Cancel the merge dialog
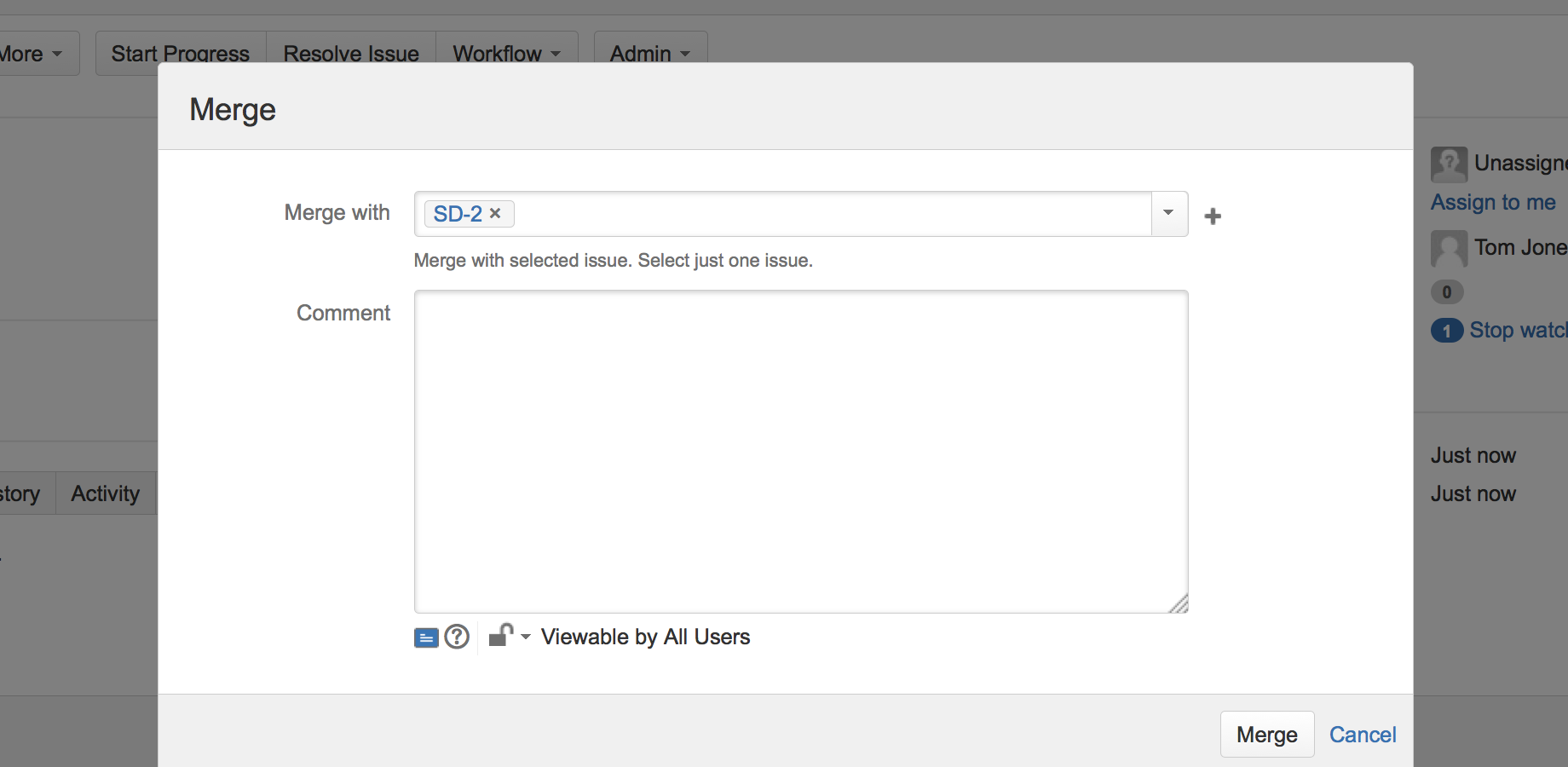The width and height of the screenshot is (1568, 767). coord(1362,734)
